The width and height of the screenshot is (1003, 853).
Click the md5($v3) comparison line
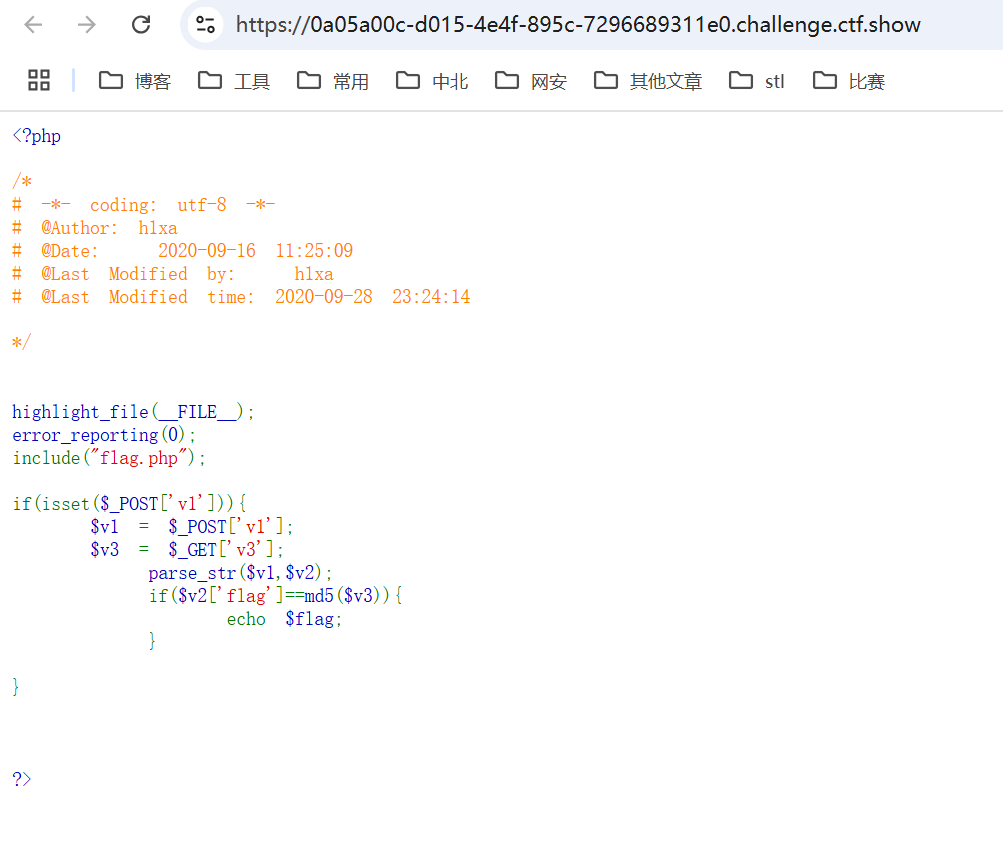(276, 596)
